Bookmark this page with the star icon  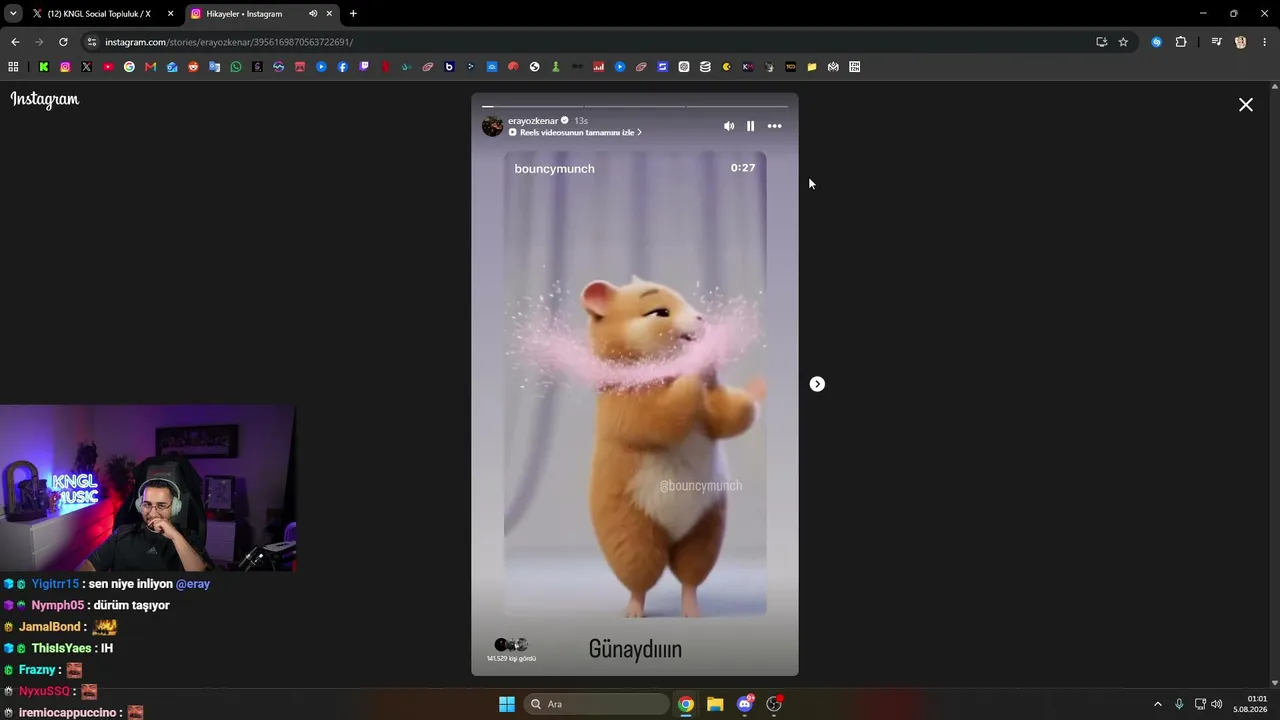pos(1123,42)
